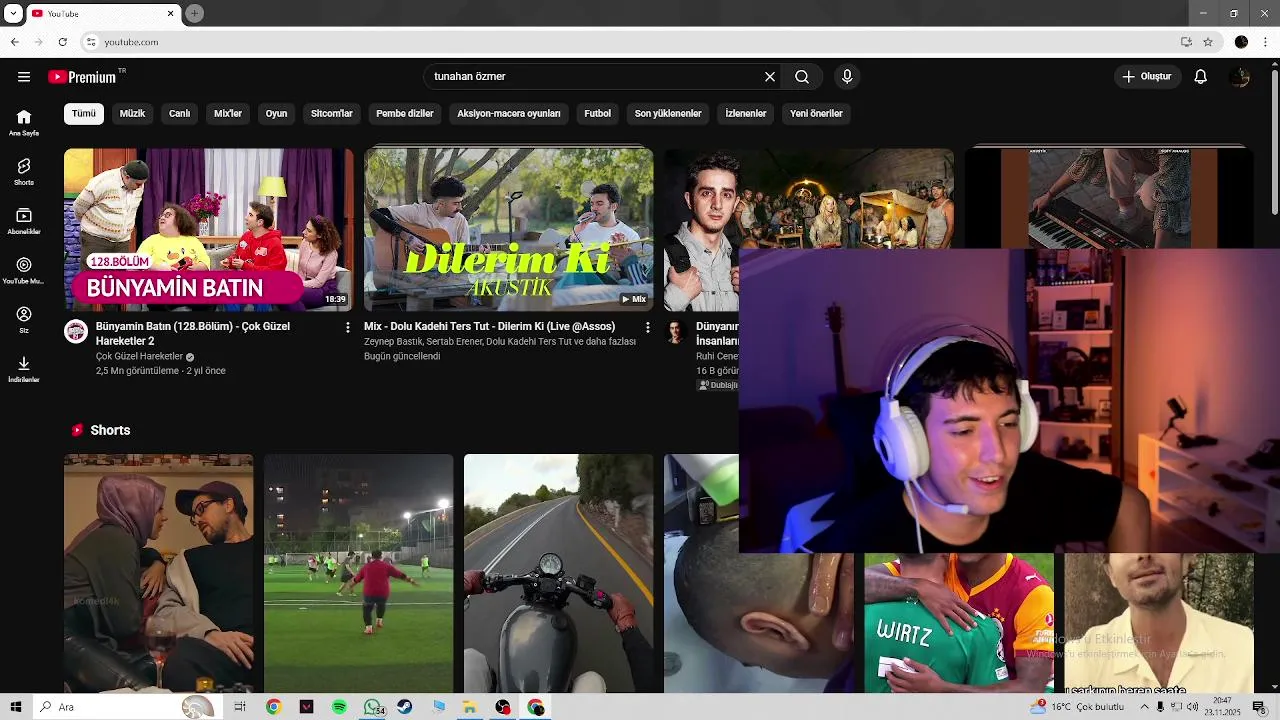The image size is (1280, 720).
Task: Open WhatsApp from the taskbar
Action: (x=372, y=707)
